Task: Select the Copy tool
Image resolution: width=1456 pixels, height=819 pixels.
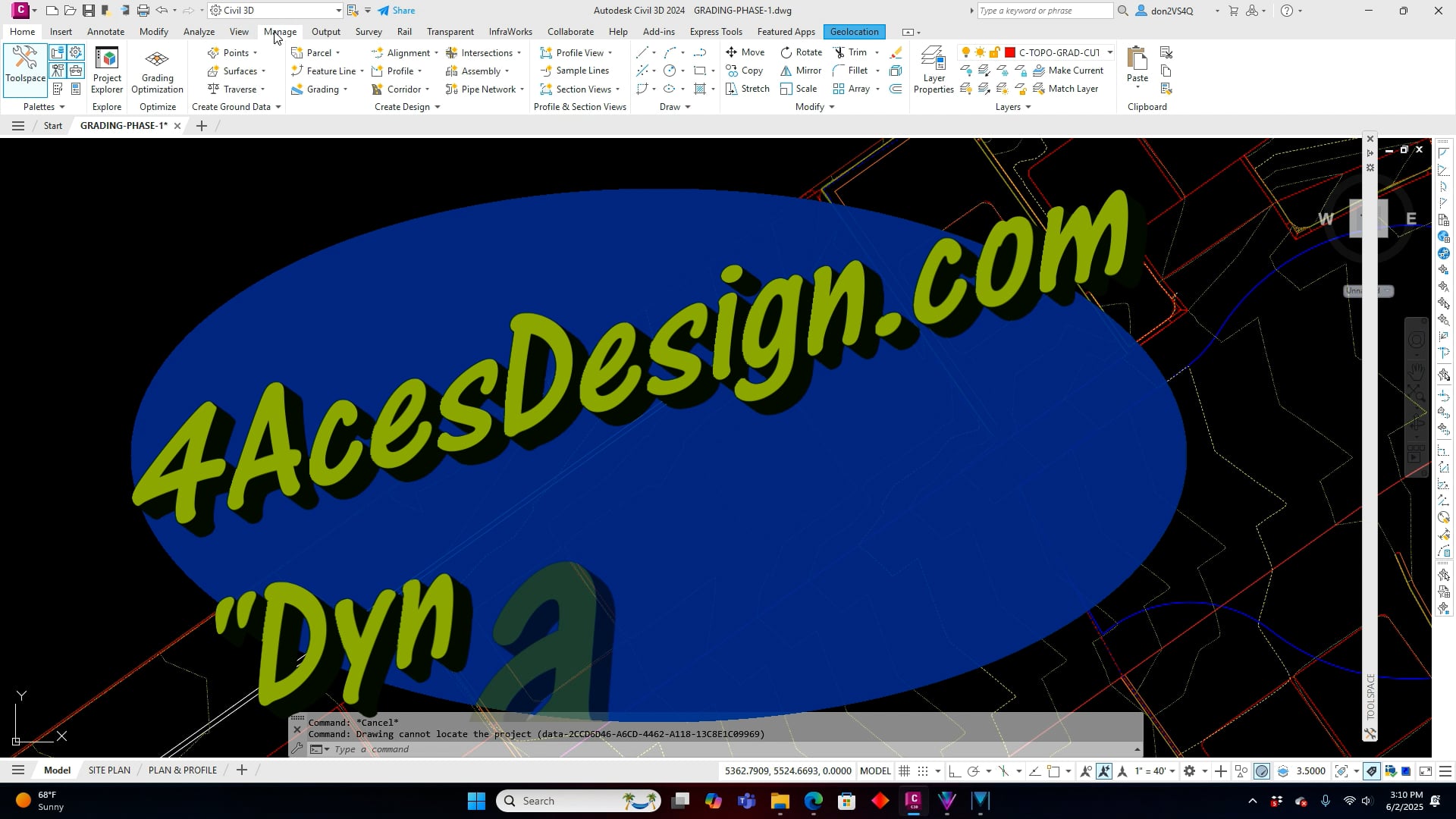Action: (x=744, y=71)
